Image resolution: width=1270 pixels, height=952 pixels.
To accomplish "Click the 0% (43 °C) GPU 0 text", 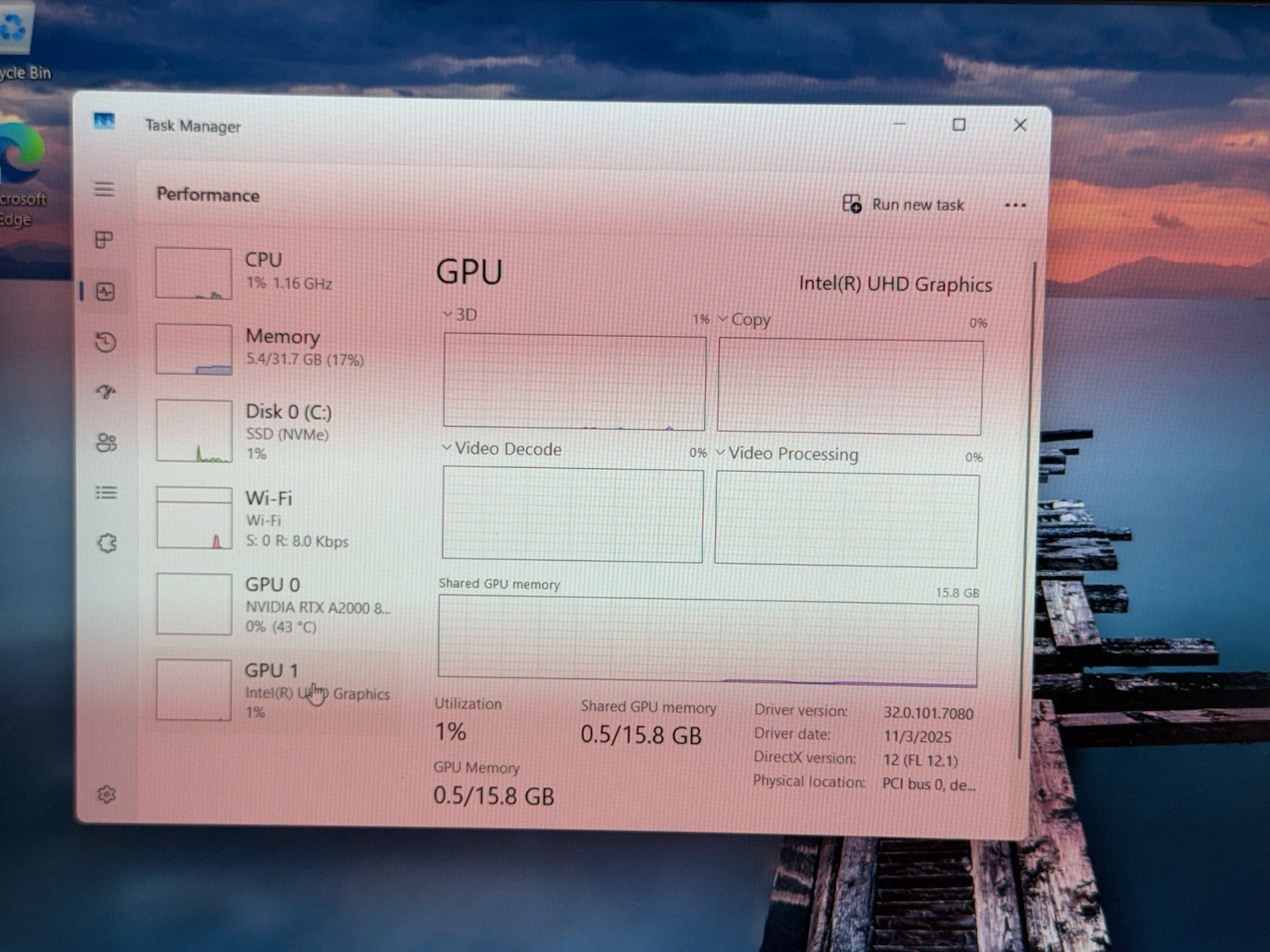I will click(281, 627).
